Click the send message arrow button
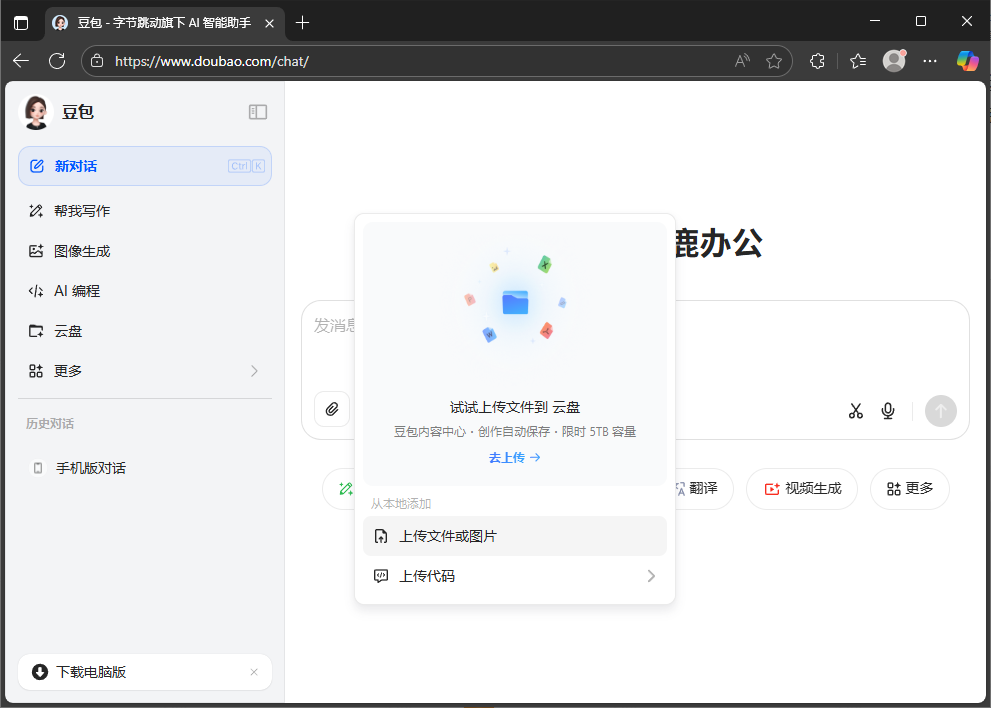991x708 pixels. click(940, 411)
